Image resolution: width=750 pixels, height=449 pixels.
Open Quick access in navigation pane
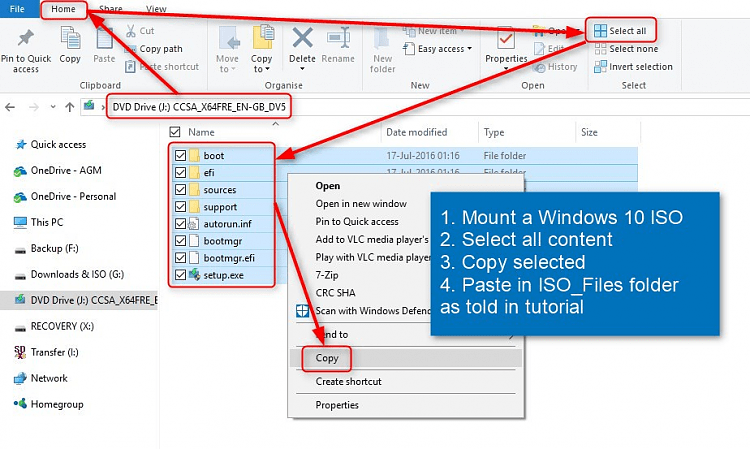coord(58,144)
